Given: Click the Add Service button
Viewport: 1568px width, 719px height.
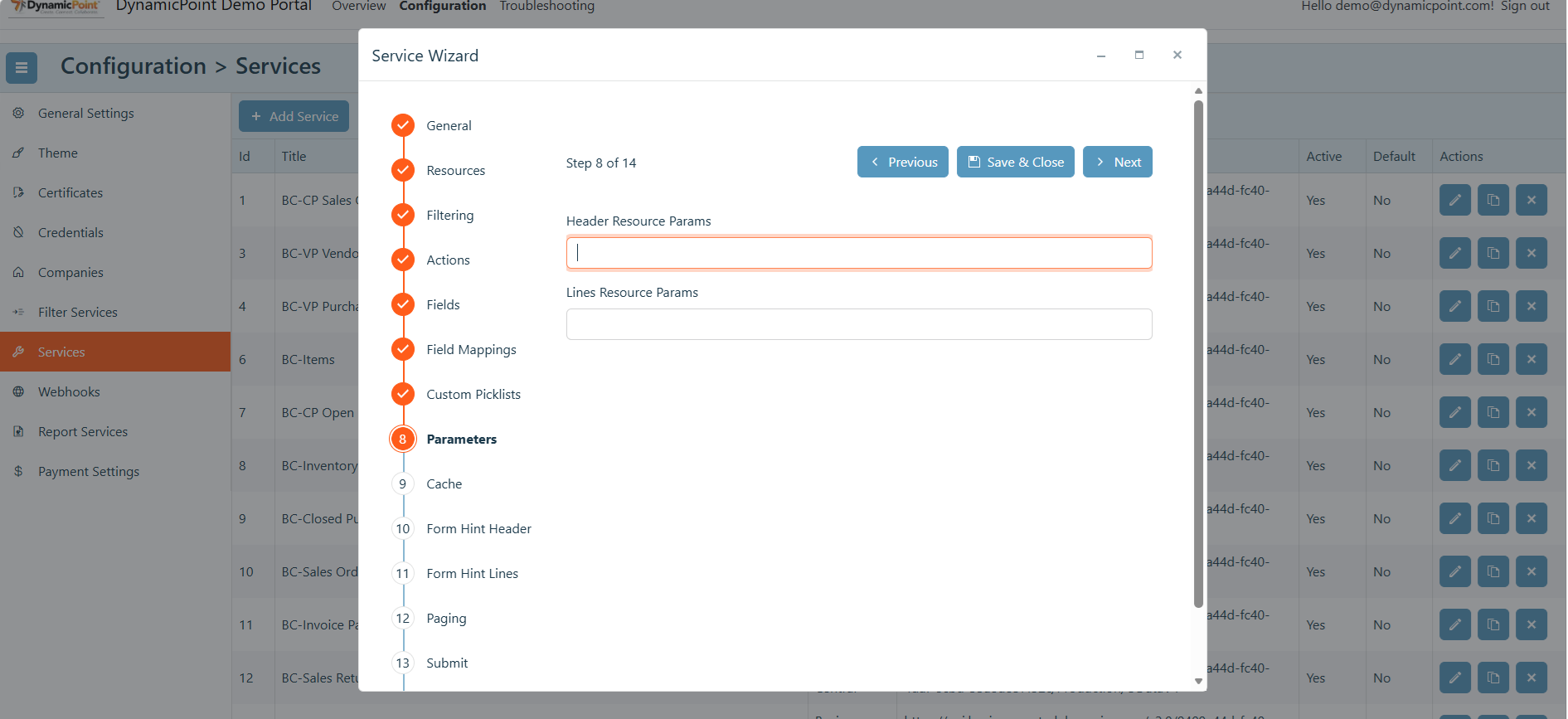Looking at the screenshot, I should pyautogui.click(x=294, y=116).
